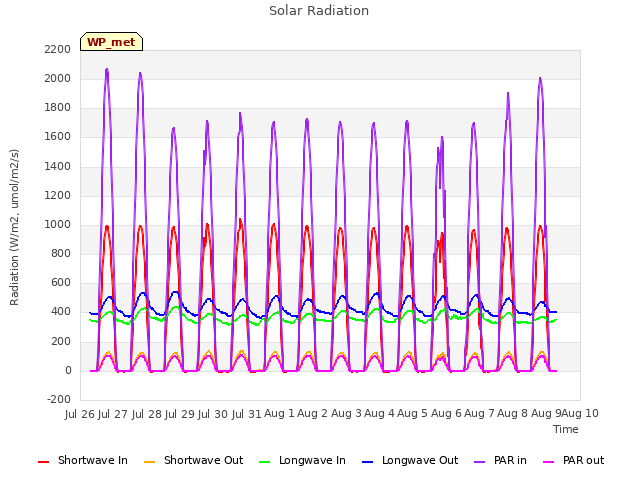Click the Time x-axis label
This screenshot has height=480, width=640.
pyautogui.click(x=566, y=429)
